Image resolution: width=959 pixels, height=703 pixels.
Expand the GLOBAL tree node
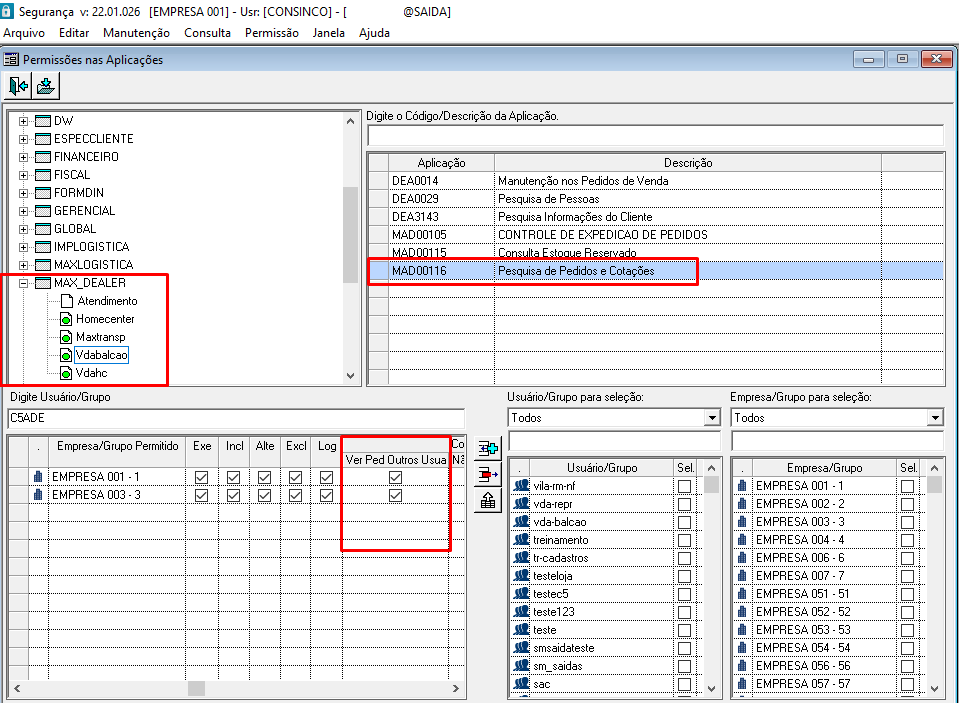click(x=23, y=229)
